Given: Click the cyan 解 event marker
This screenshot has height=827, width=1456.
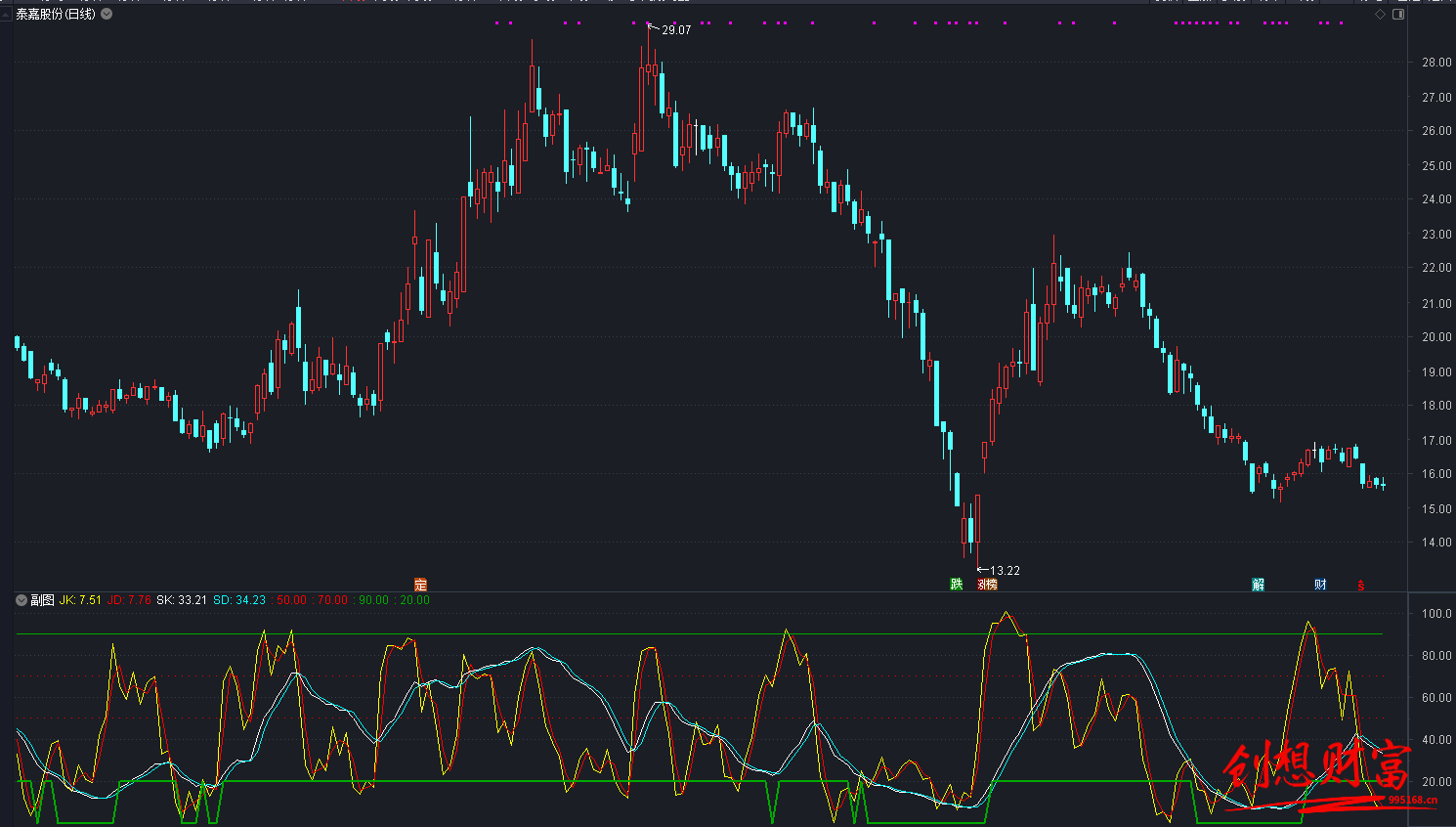Looking at the screenshot, I should pyautogui.click(x=1259, y=585).
